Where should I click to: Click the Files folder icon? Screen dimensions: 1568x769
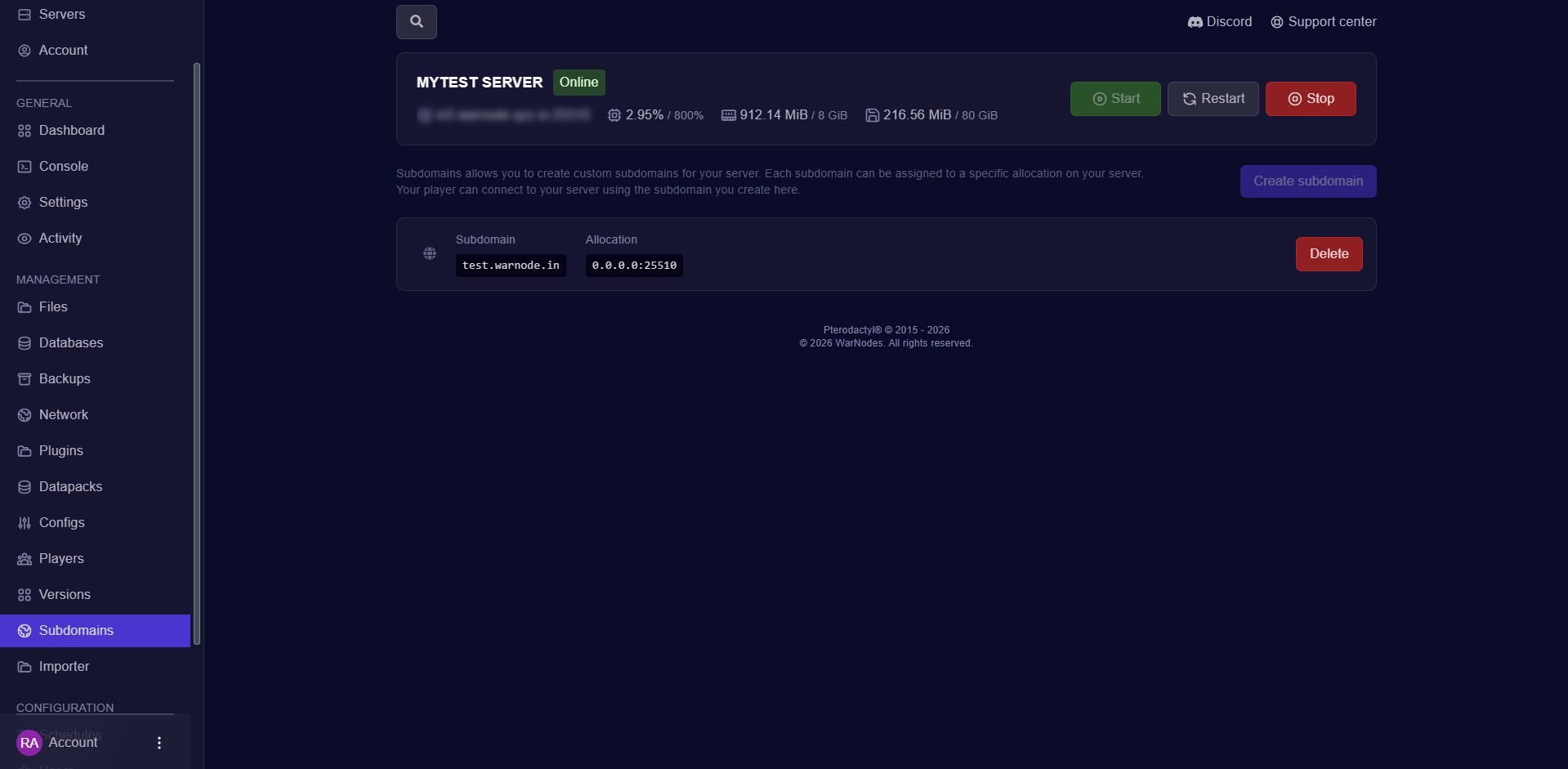(25, 307)
